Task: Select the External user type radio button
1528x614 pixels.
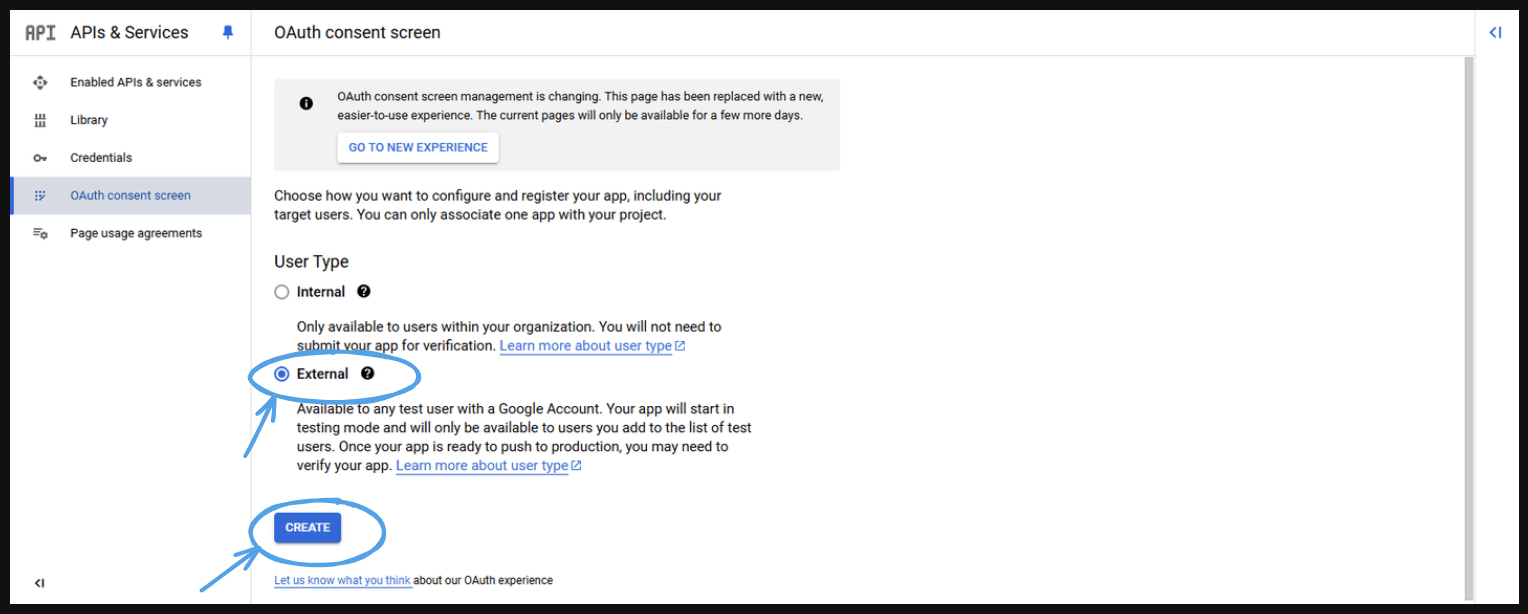Action: click(x=282, y=374)
